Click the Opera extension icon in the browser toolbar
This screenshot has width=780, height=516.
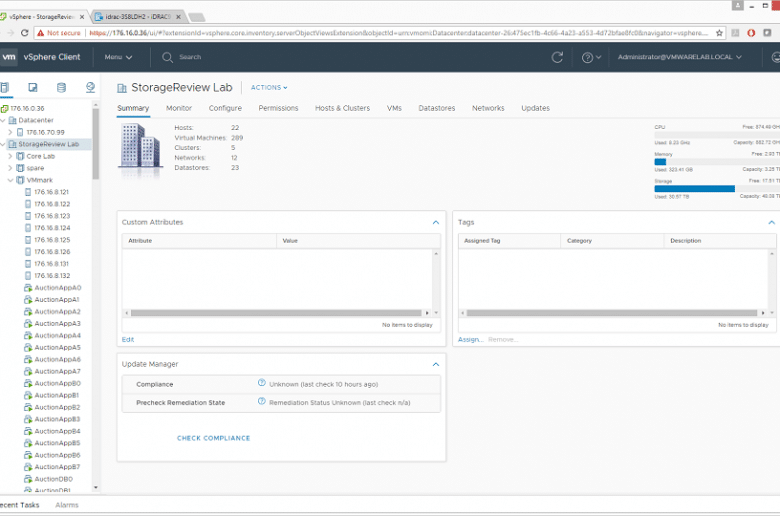pos(751,33)
